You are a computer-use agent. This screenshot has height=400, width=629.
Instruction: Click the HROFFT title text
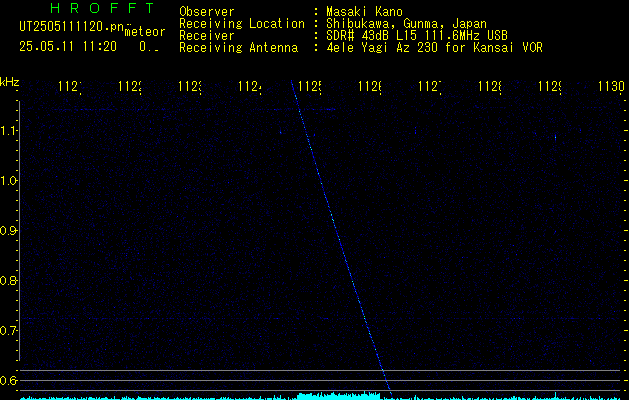pyautogui.click(x=102, y=8)
